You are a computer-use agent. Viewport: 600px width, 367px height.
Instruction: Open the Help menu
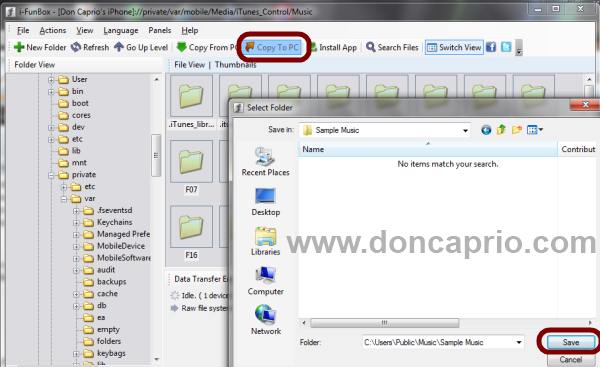[x=190, y=30]
